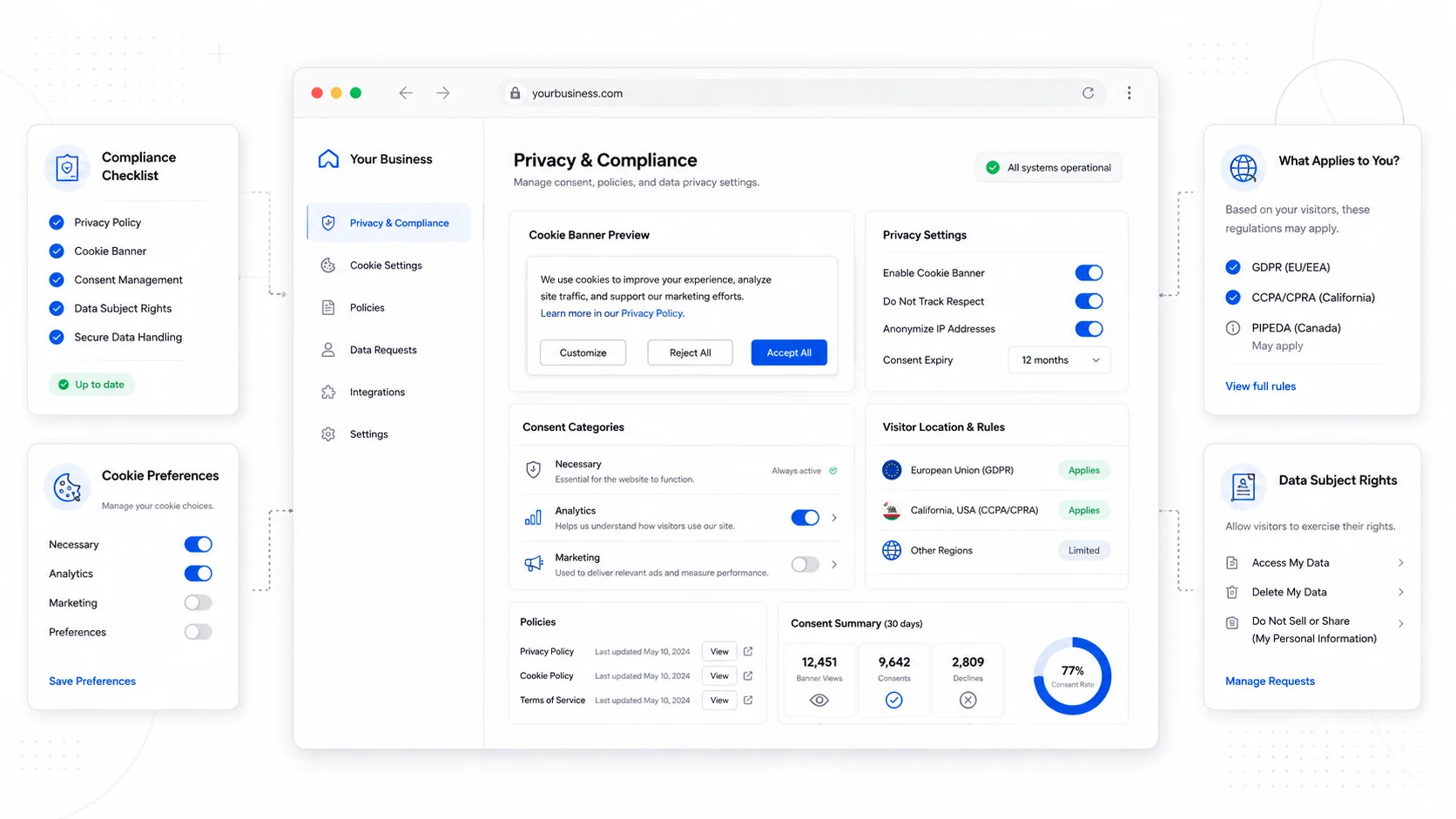Toggle Enable Cookie Banner switch
Image resolution: width=1456 pixels, height=819 pixels.
[1089, 273]
